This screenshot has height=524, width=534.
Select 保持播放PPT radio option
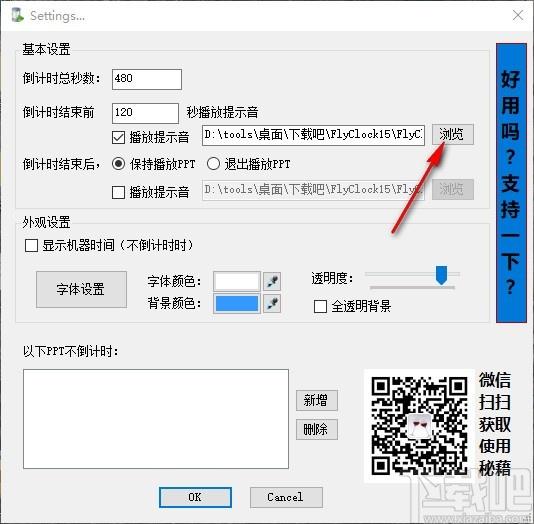[118, 164]
